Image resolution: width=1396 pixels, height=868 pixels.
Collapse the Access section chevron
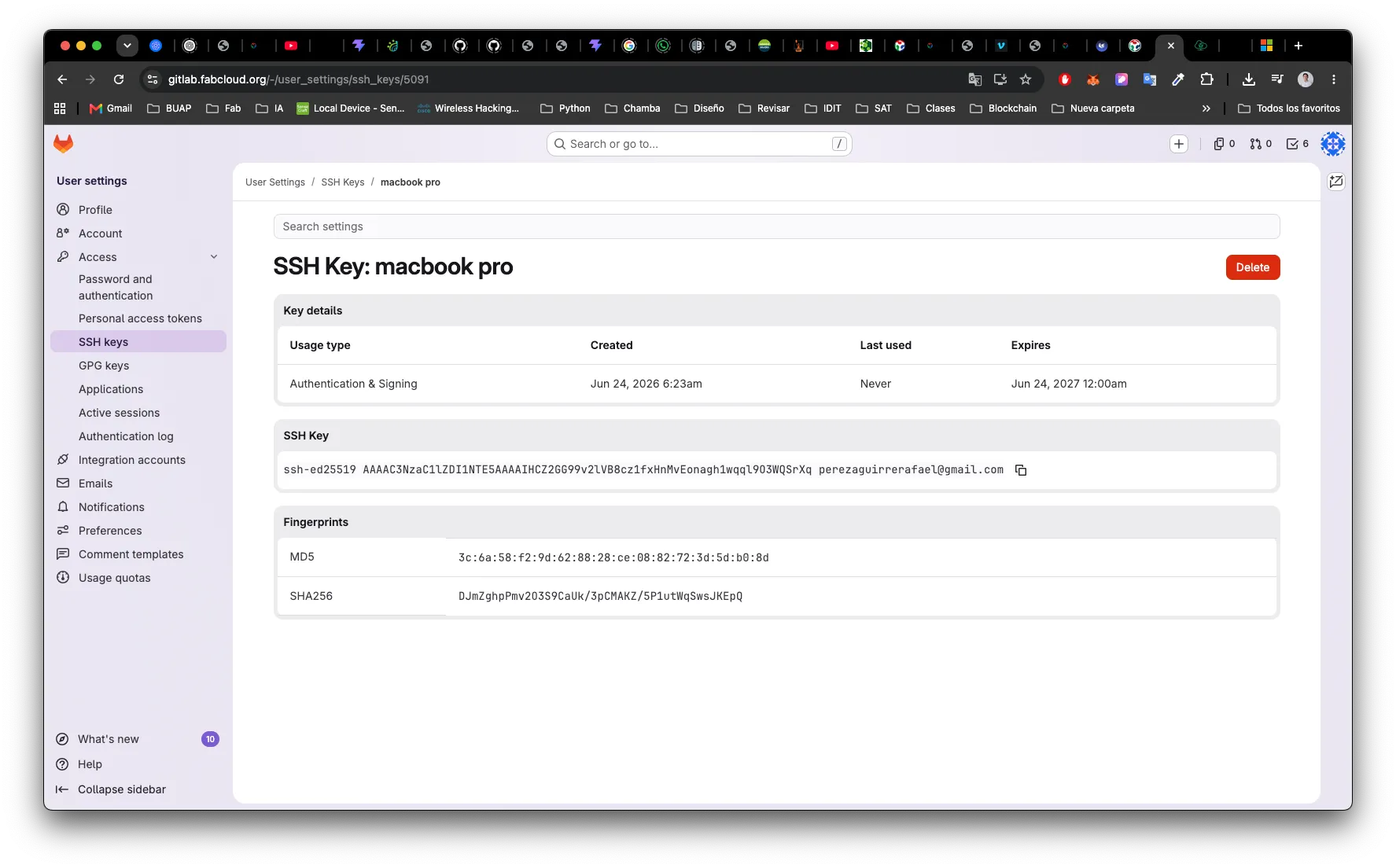[214, 257]
